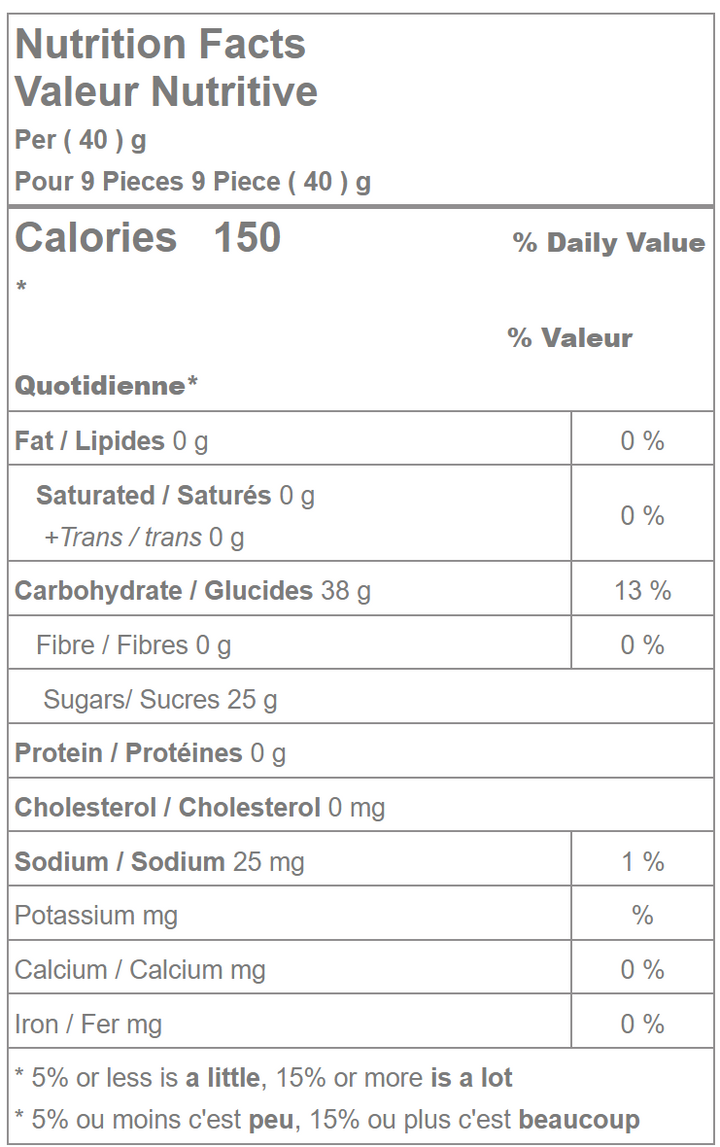Click the Per ( 40 ) g line
The height and width of the screenshot is (1147, 720).
coord(81,140)
